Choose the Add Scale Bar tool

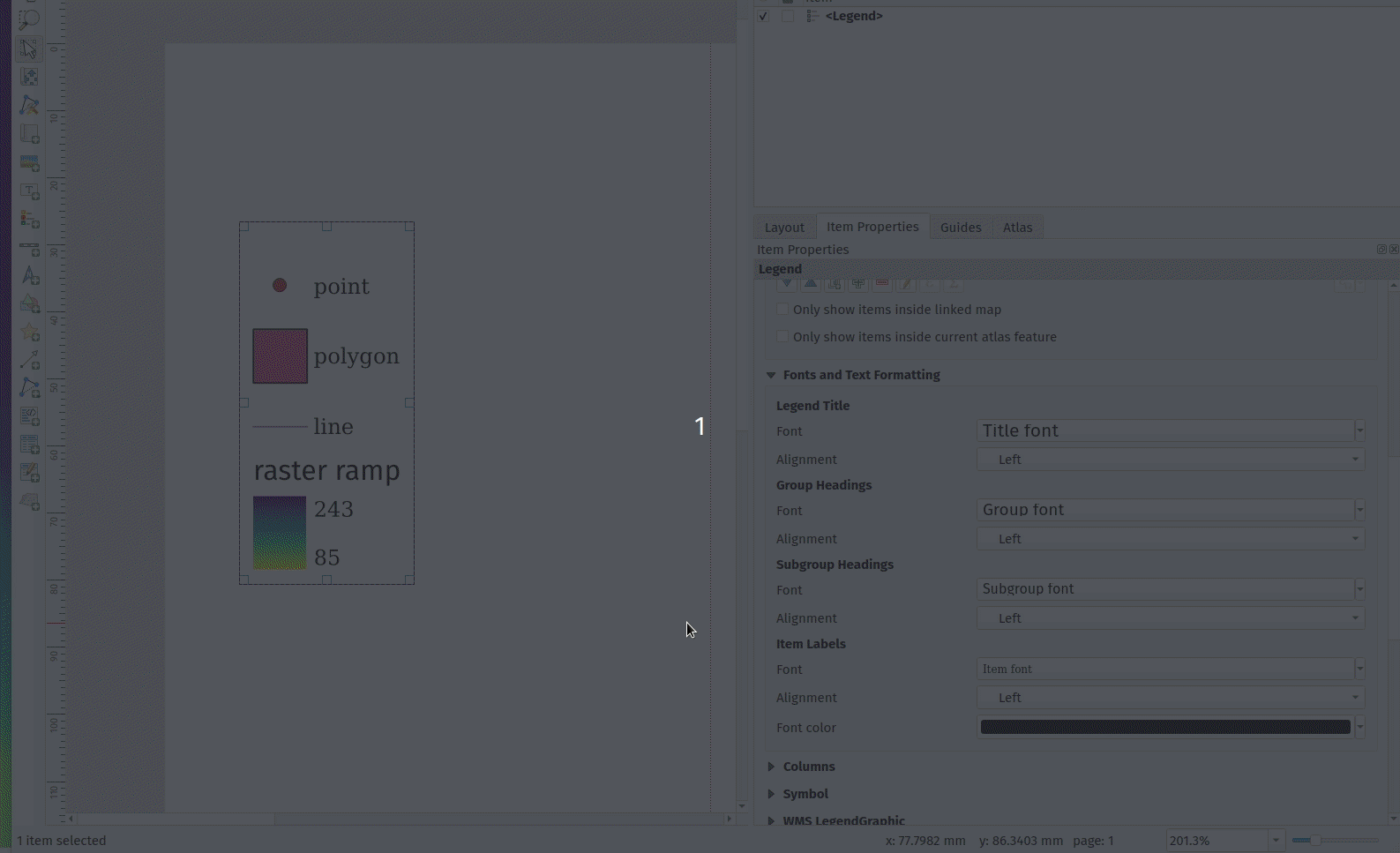(29, 249)
